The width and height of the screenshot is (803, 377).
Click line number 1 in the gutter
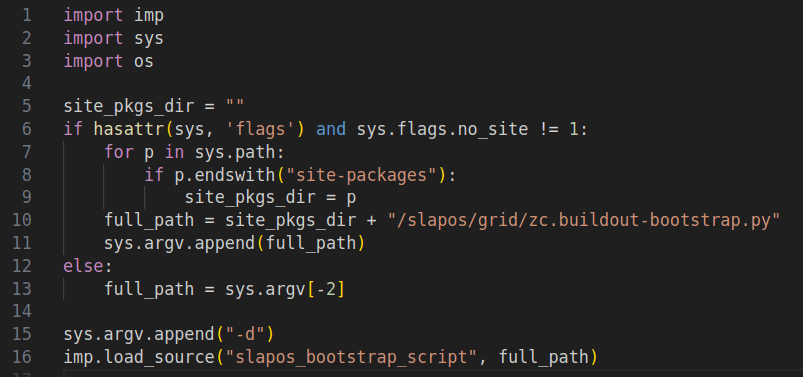click(x=27, y=15)
